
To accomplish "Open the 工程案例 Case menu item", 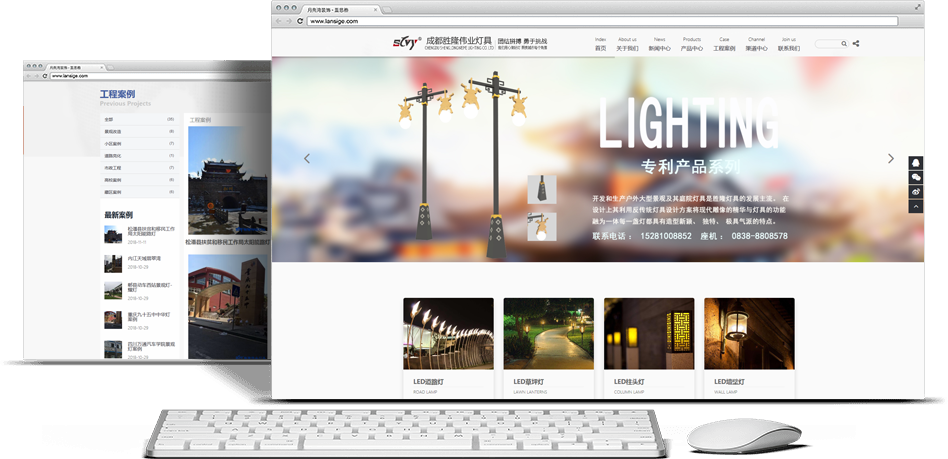I will tap(724, 44).
